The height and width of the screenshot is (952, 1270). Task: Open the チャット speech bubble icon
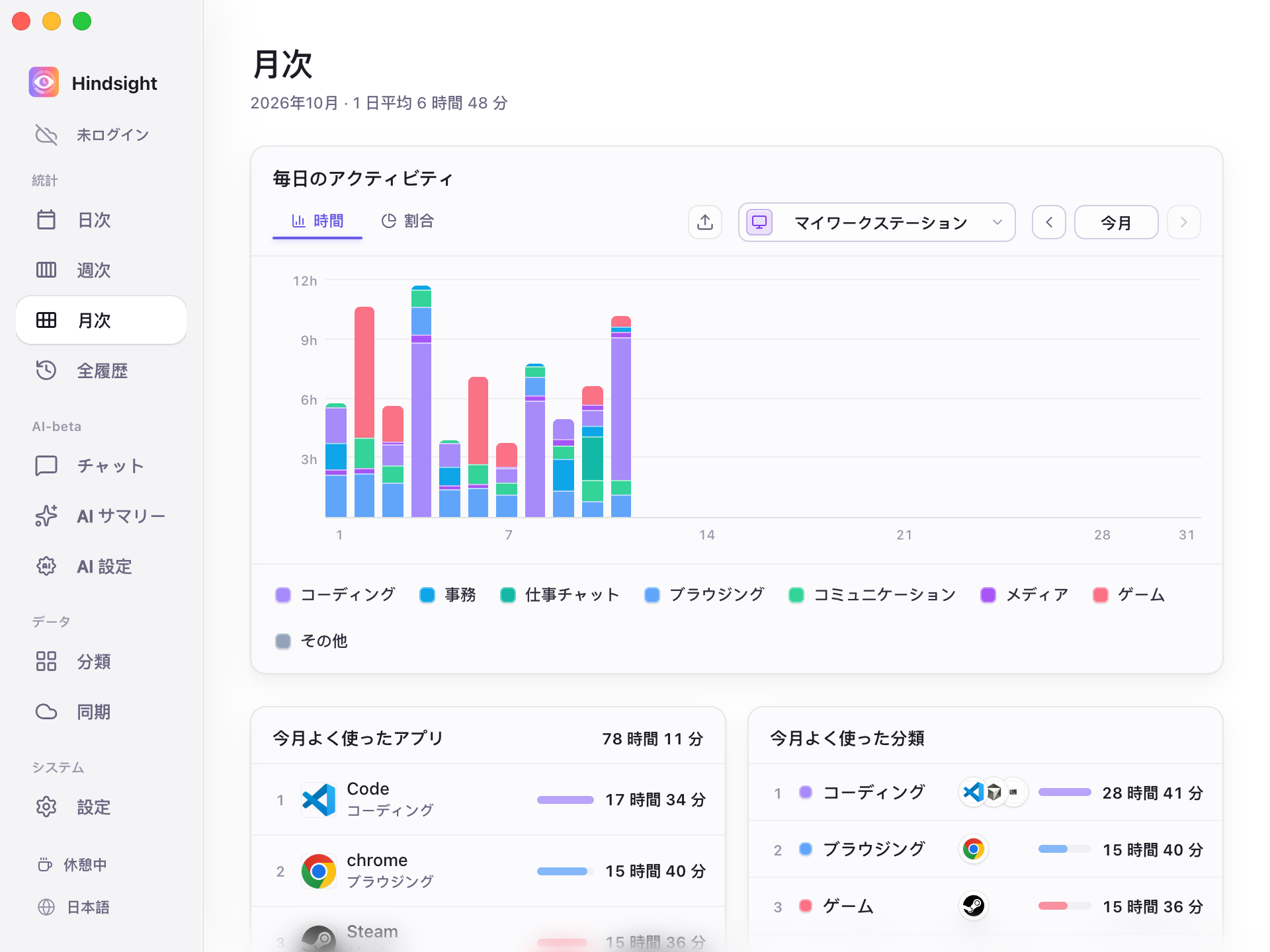46,465
